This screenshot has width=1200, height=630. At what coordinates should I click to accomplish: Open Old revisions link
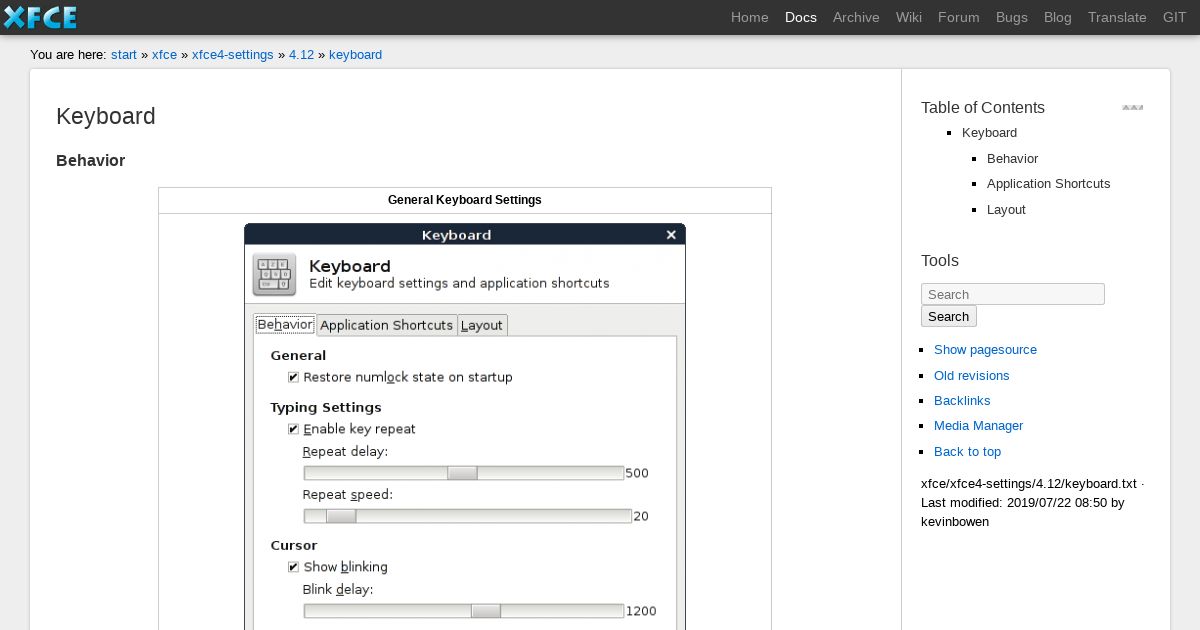point(972,376)
